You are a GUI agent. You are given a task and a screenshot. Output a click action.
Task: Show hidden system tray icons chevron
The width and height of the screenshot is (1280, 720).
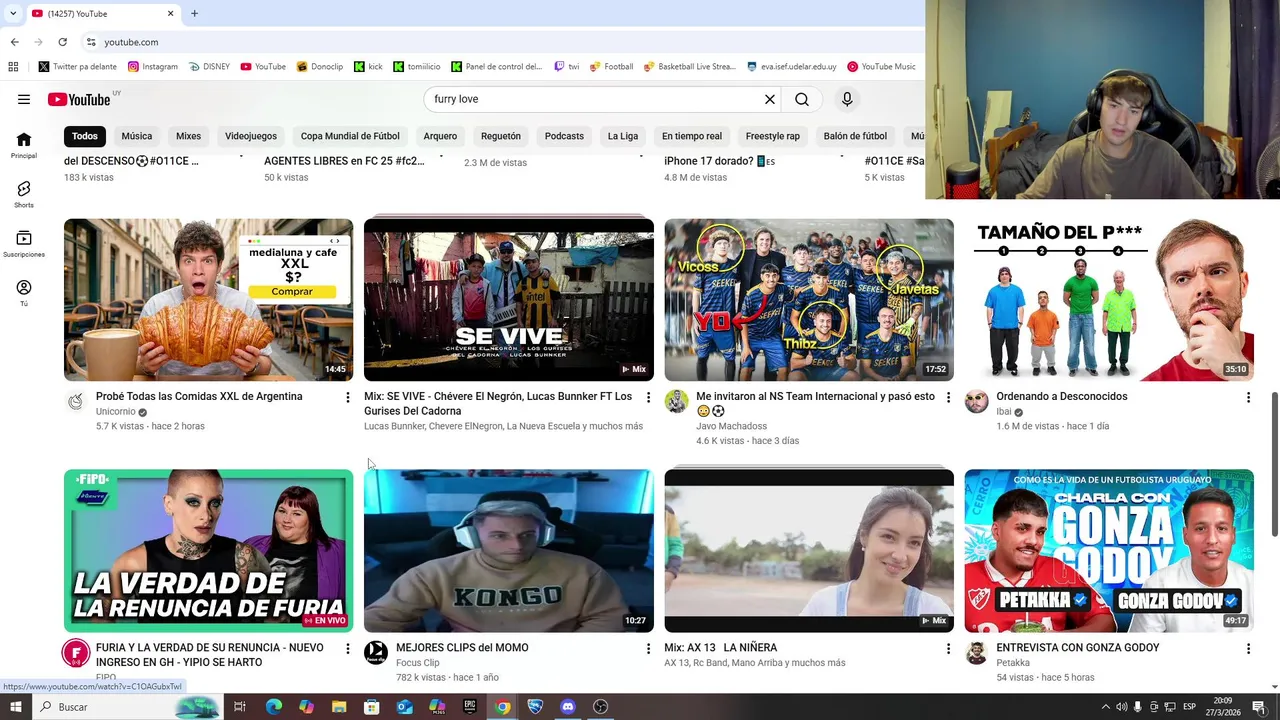[1106, 707]
